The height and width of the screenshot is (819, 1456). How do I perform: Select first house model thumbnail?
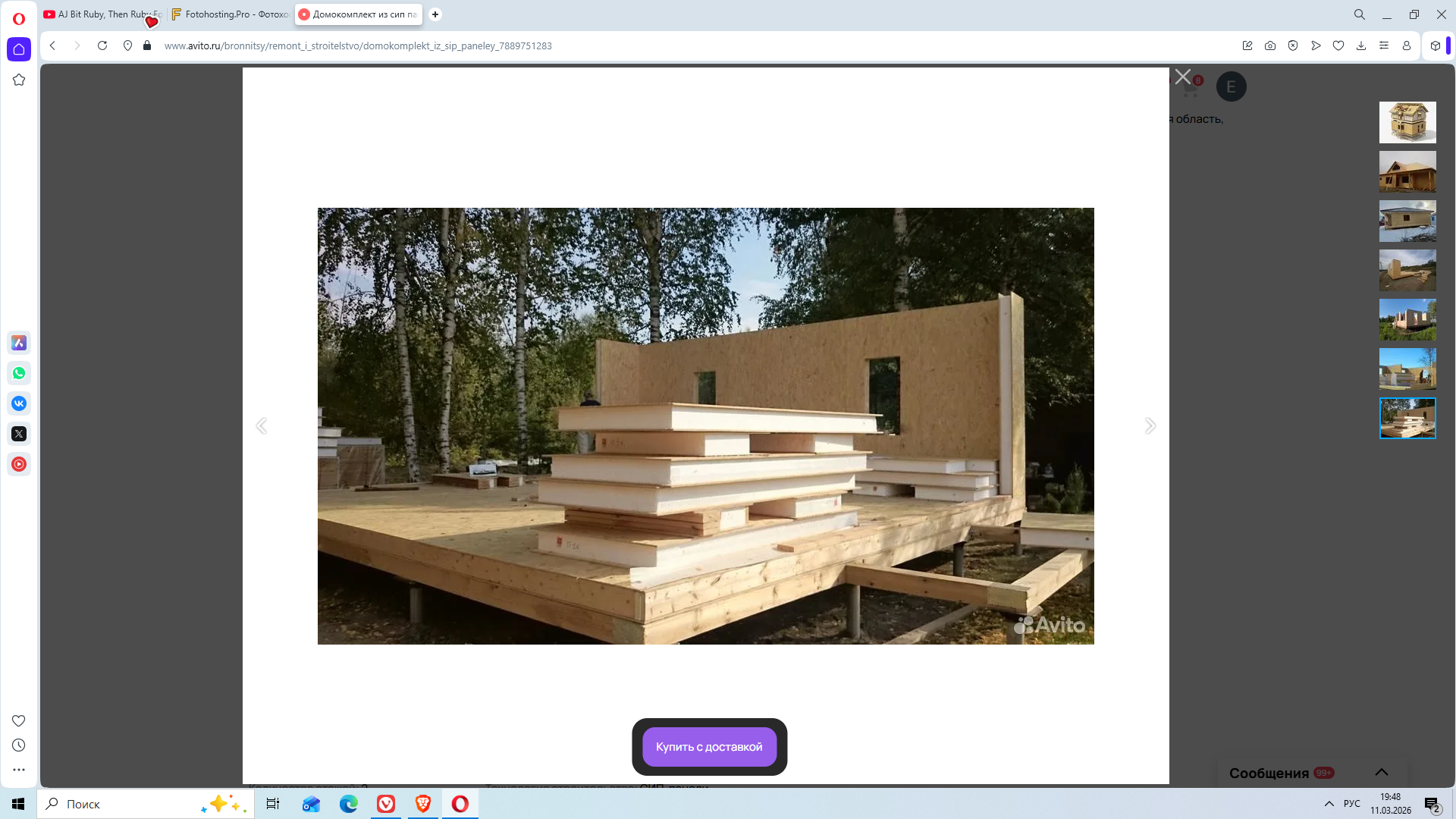point(1407,122)
